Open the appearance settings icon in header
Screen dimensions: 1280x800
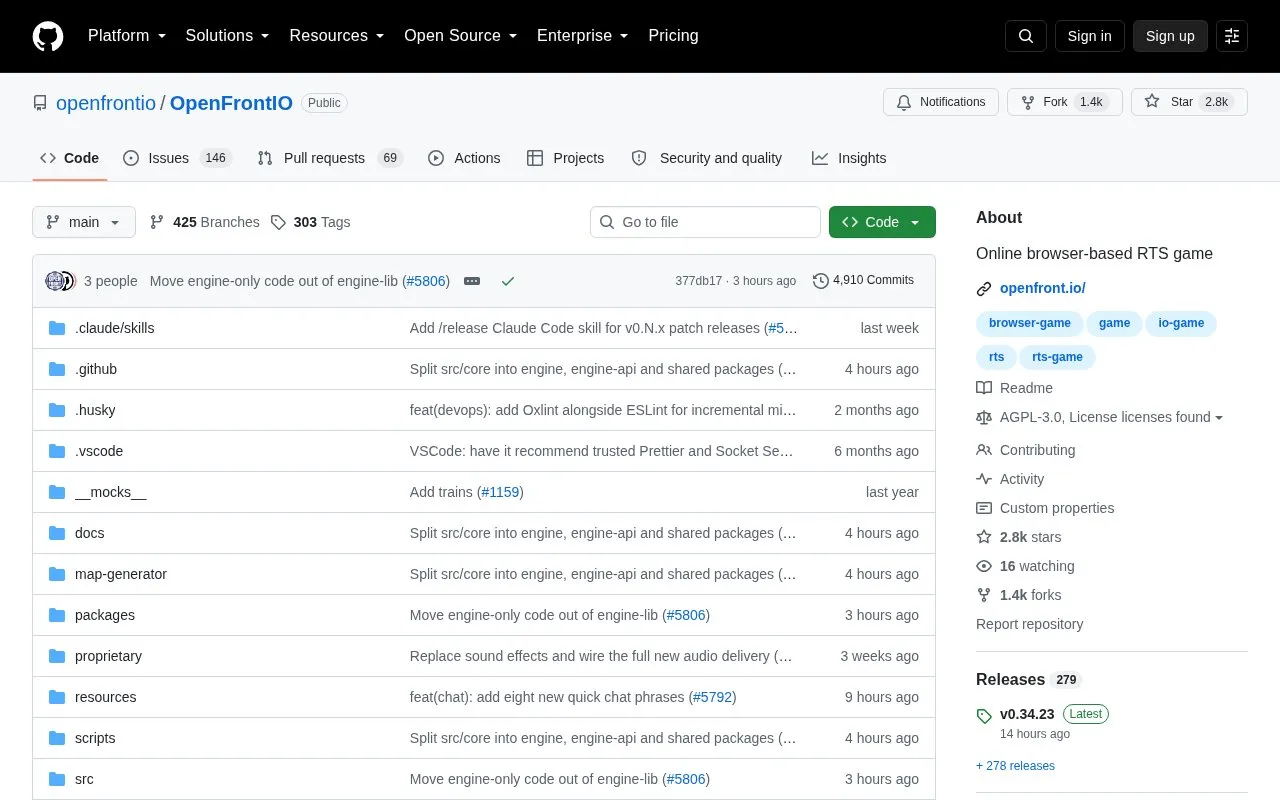coord(1232,36)
